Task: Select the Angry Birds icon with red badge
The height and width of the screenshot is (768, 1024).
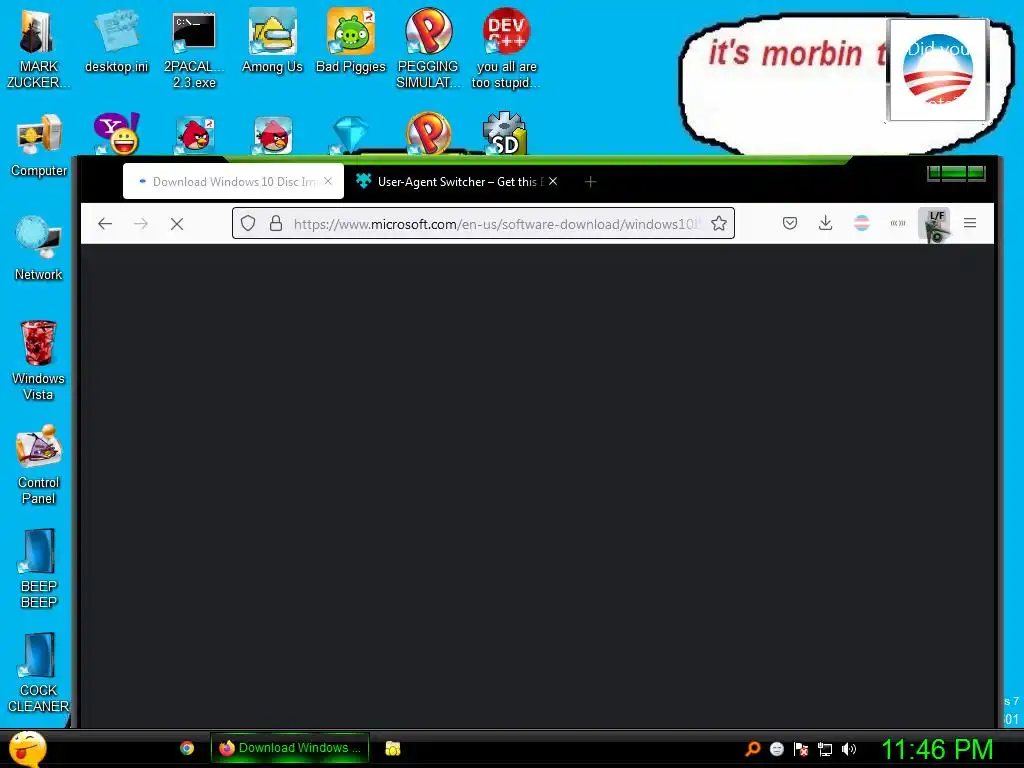Action: click(x=195, y=135)
